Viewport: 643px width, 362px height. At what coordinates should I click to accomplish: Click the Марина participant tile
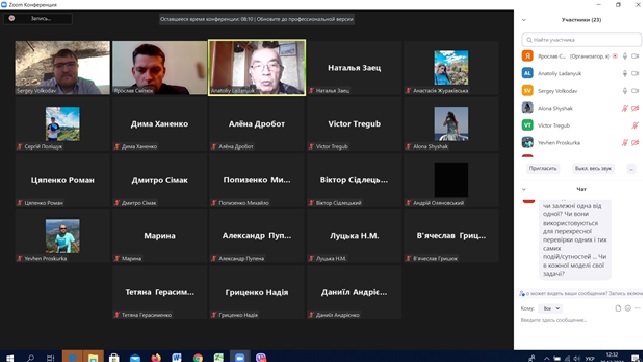click(x=160, y=236)
